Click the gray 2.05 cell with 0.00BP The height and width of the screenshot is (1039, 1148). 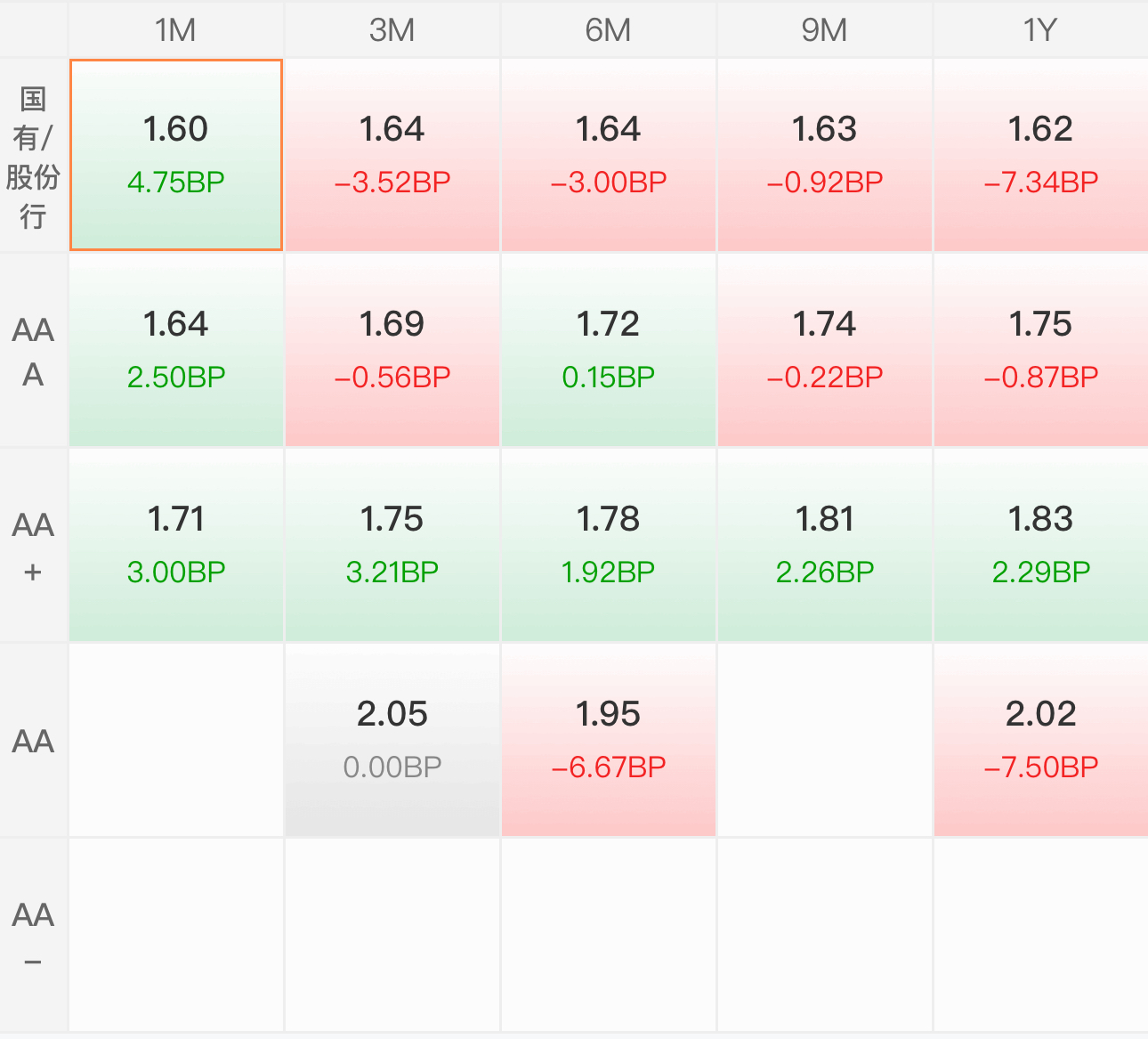click(392, 741)
